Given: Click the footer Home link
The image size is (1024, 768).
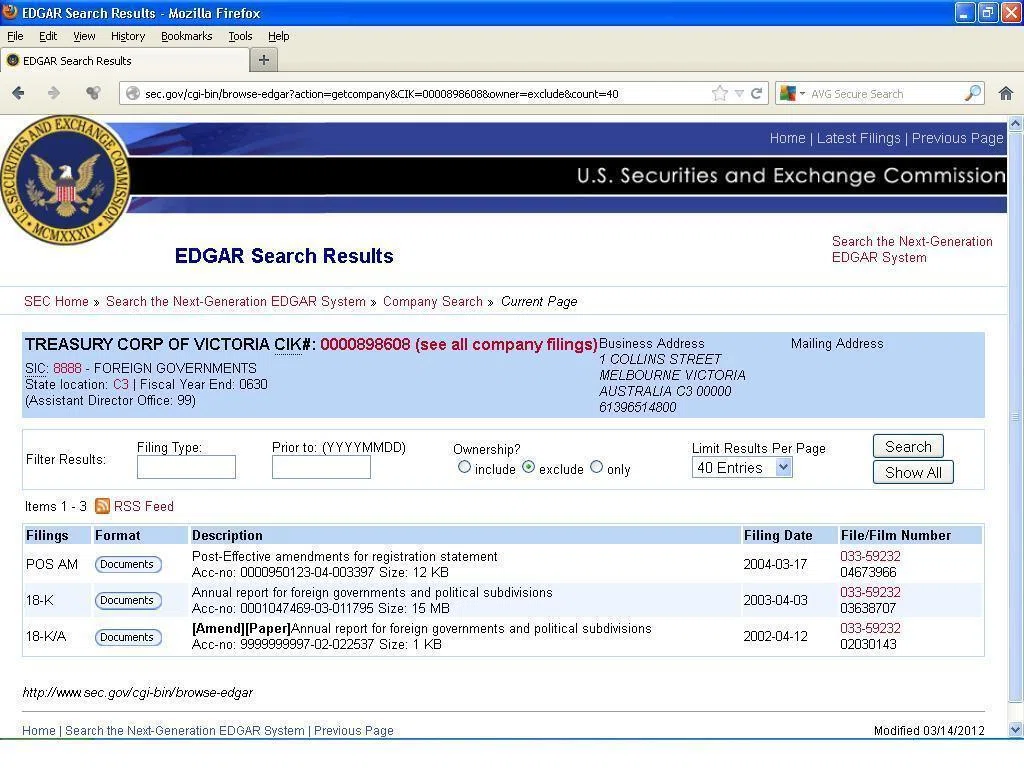Looking at the screenshot, I should point(39,730).
